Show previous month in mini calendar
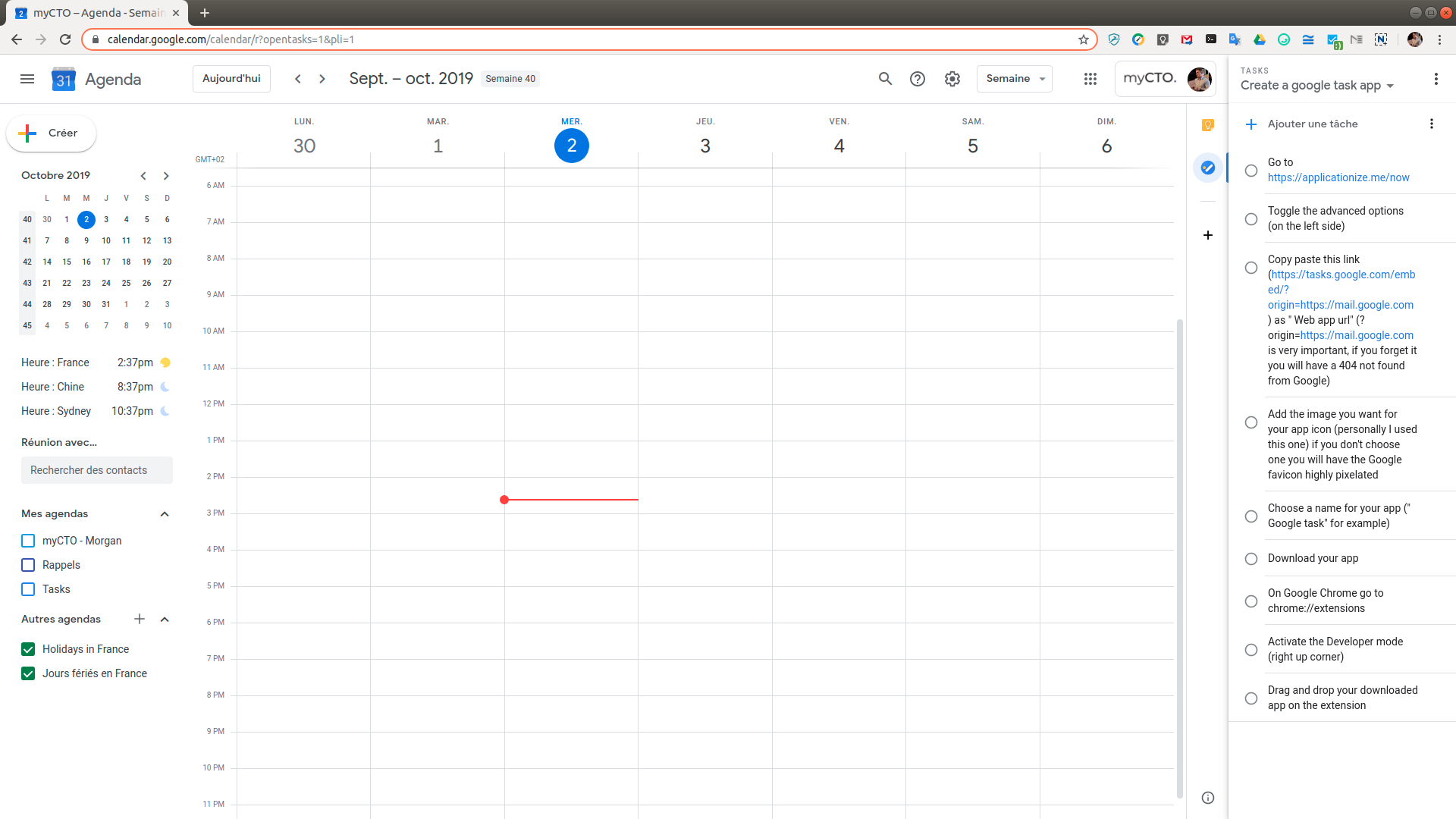The height and width of the screenshot is (819, 1456). [143, 176]
